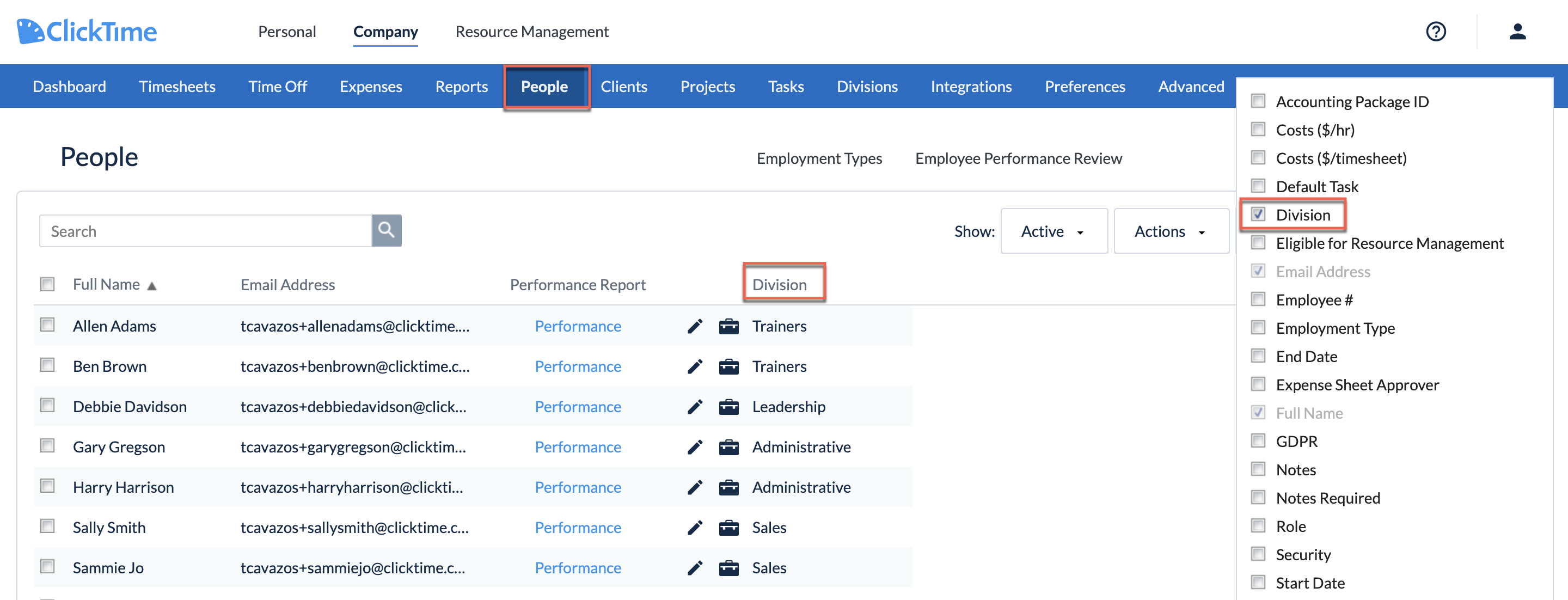Enable the Start Date column checkbox
The height and width of the screenshot is (600, 1568).
tap(1258, 583)
